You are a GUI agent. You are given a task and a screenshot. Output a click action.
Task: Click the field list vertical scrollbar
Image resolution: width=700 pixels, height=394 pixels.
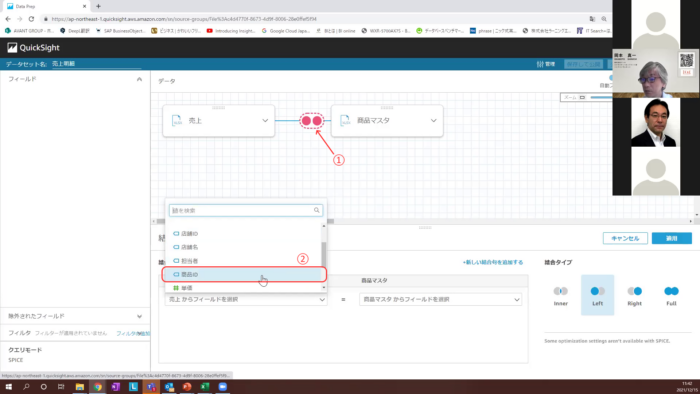tap(324, 254)
